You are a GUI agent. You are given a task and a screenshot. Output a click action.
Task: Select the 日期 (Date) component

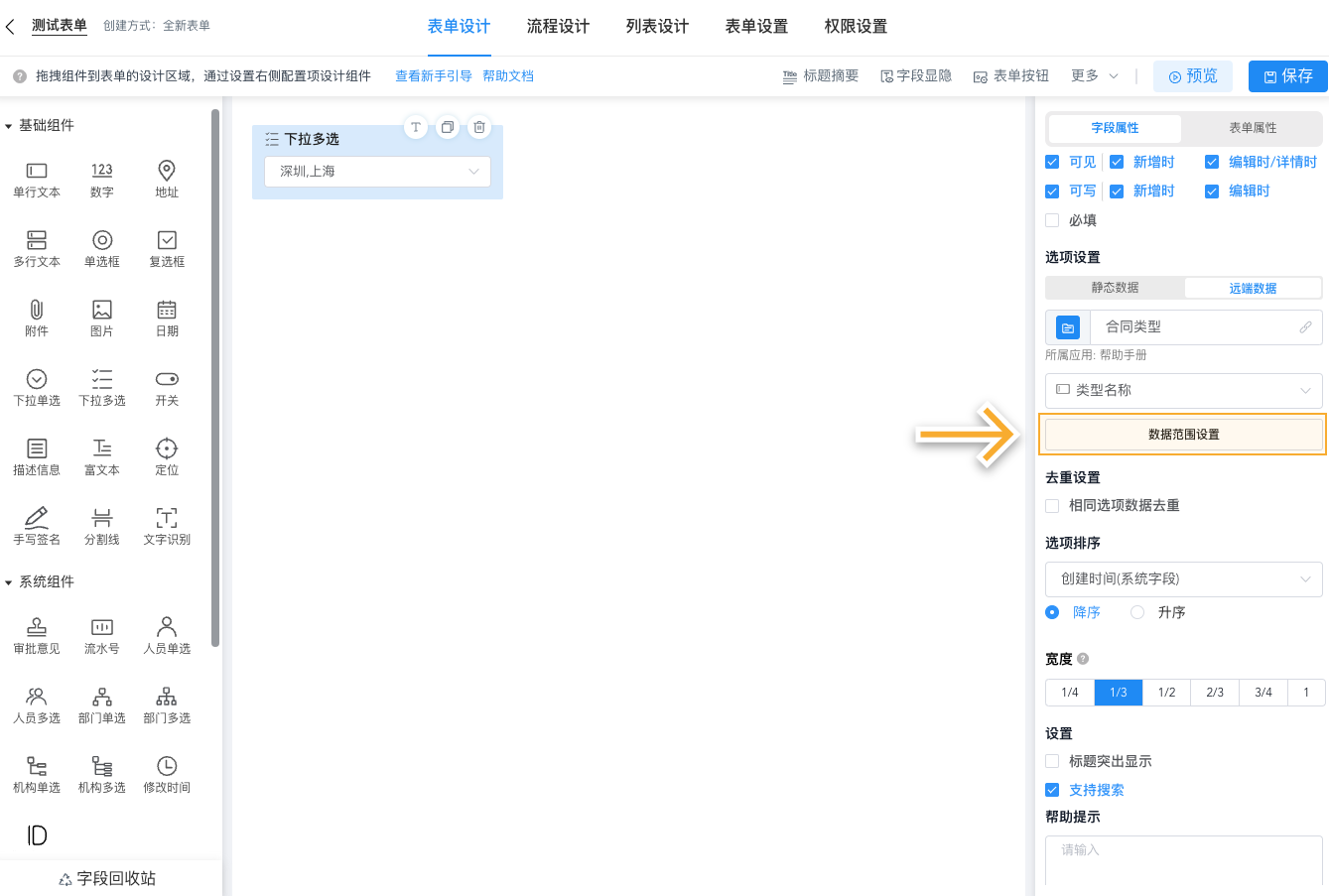166,318
